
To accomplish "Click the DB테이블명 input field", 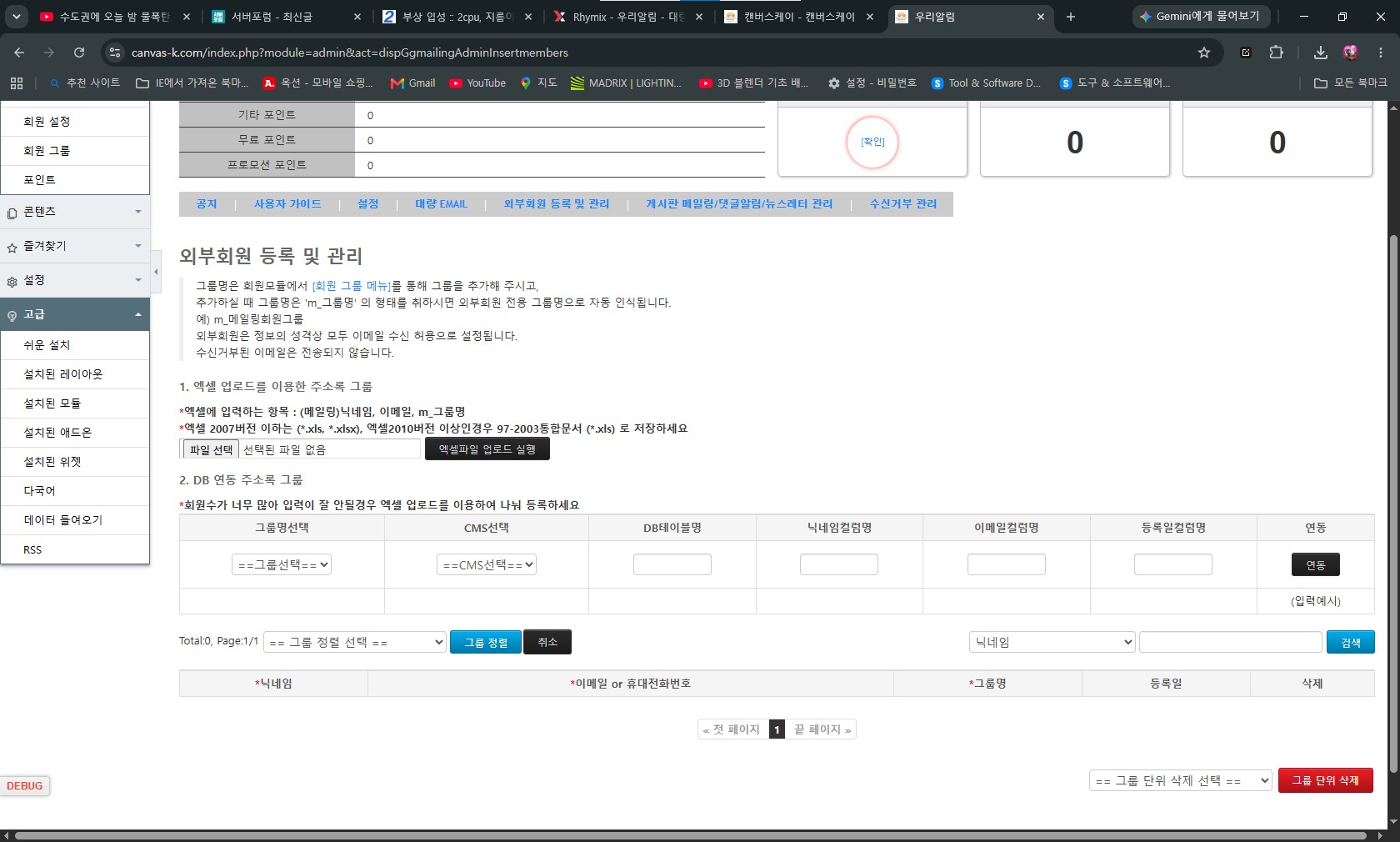I will pyautogui.click(x=672, y=564).
